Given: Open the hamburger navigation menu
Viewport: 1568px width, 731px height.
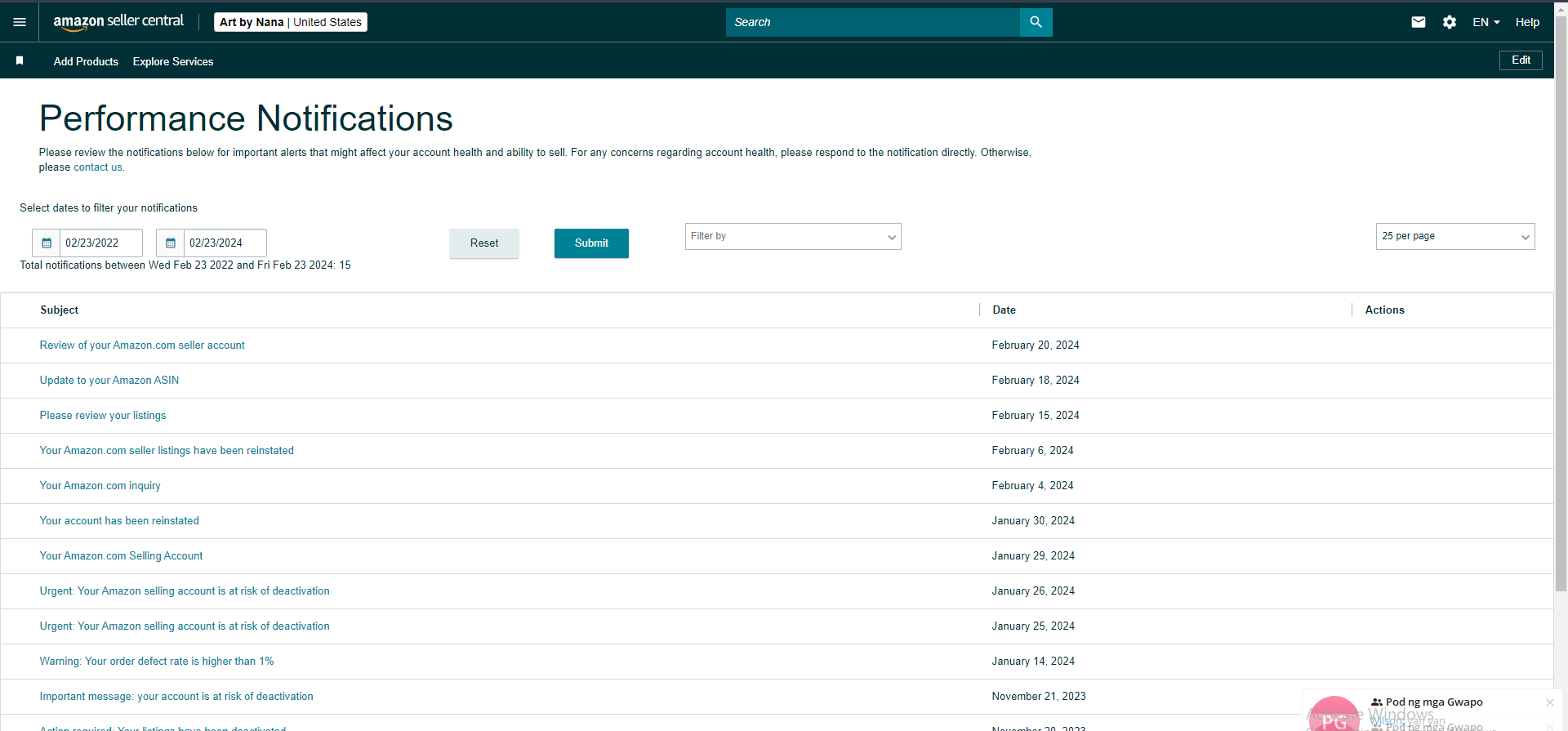Looking at the screenshot, I should click(x=20, y=22).
